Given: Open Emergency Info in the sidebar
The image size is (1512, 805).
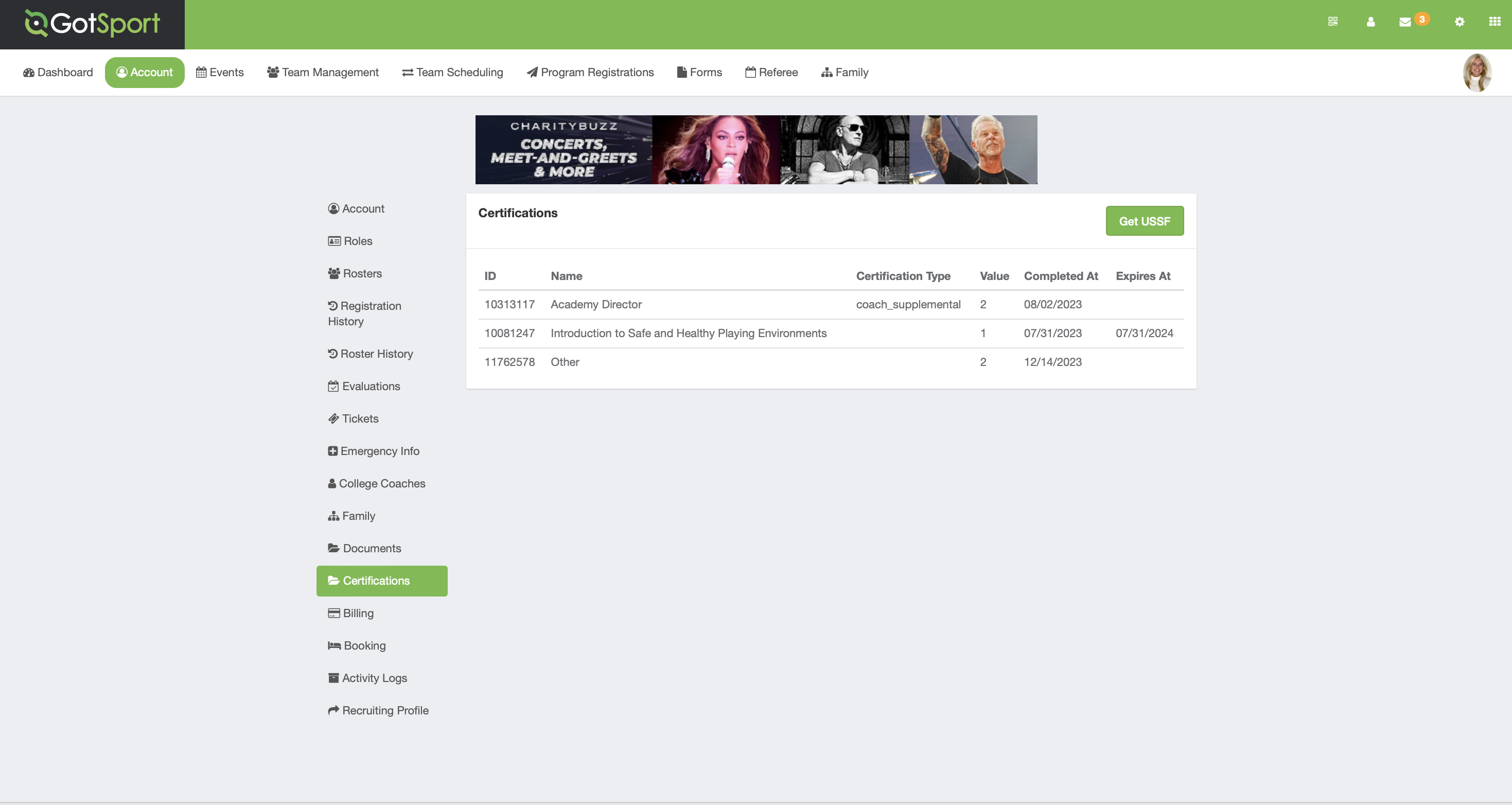Looking at the screenshot, I should 381,451.
